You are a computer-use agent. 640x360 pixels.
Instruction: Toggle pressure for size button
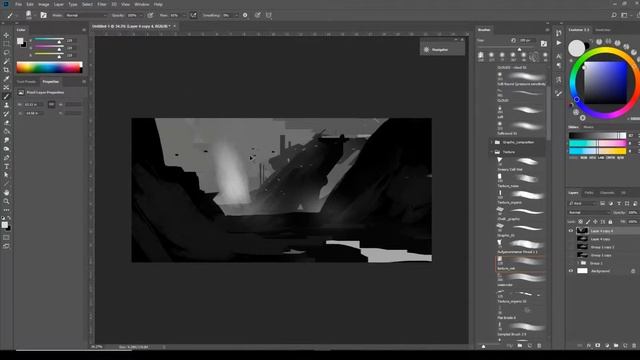258,15
